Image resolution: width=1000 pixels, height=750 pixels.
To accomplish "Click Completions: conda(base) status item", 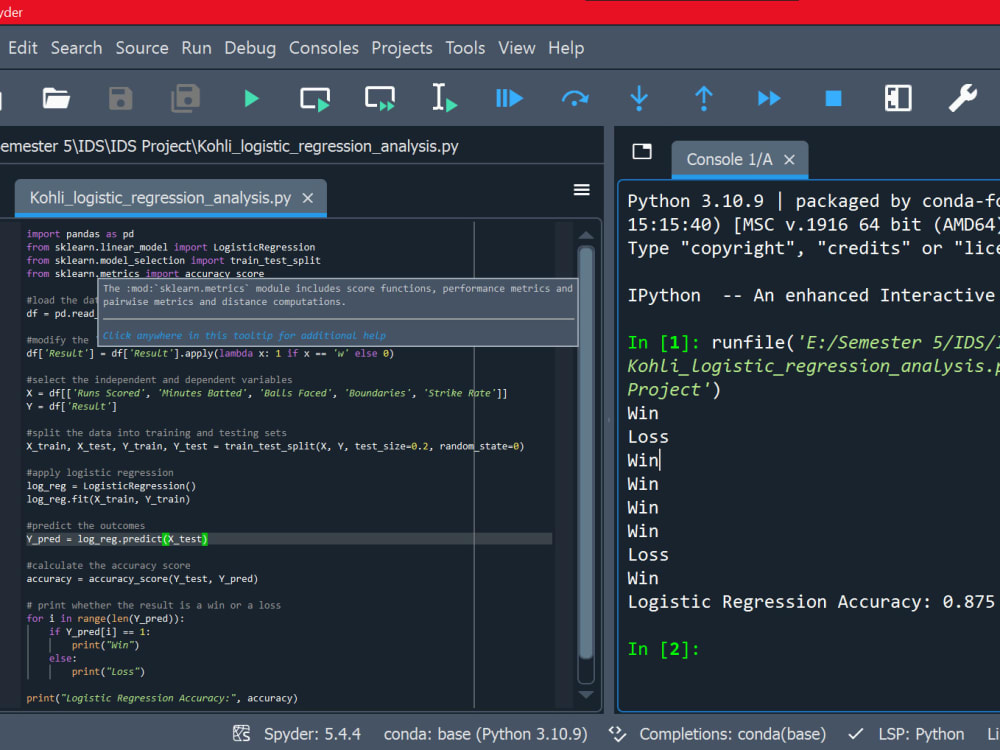I will pos(731,734).
